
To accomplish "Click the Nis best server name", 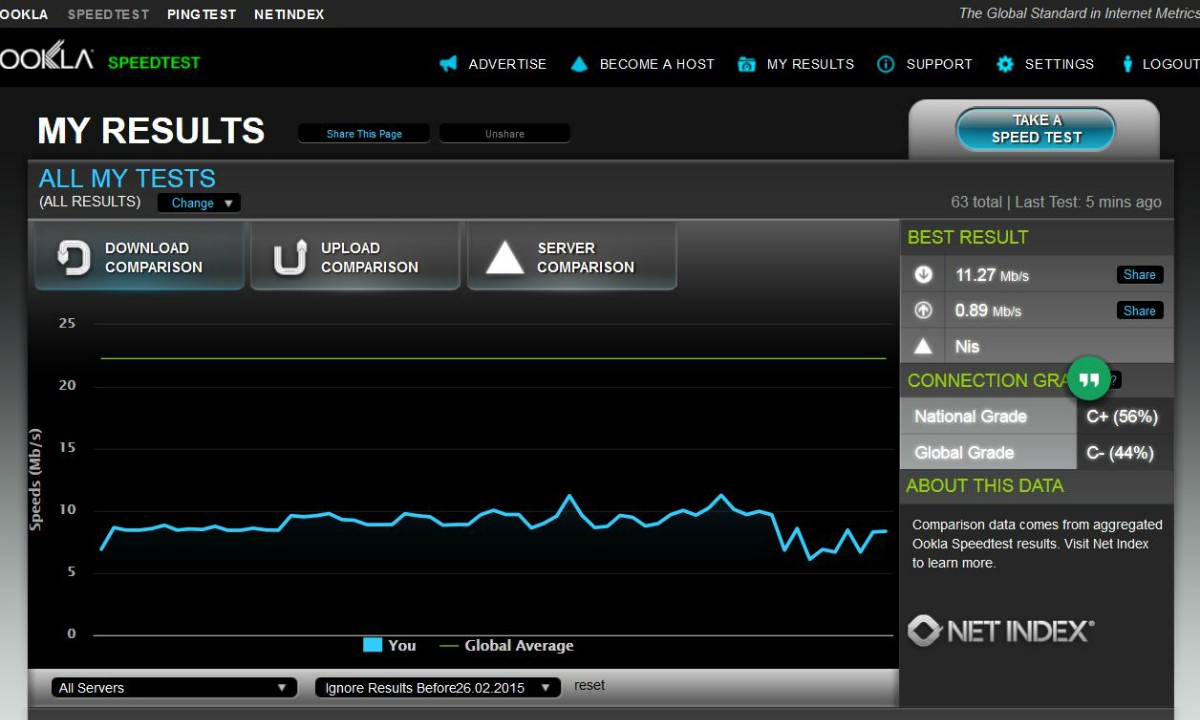I will pyautogui.click(x=967, y=347).
